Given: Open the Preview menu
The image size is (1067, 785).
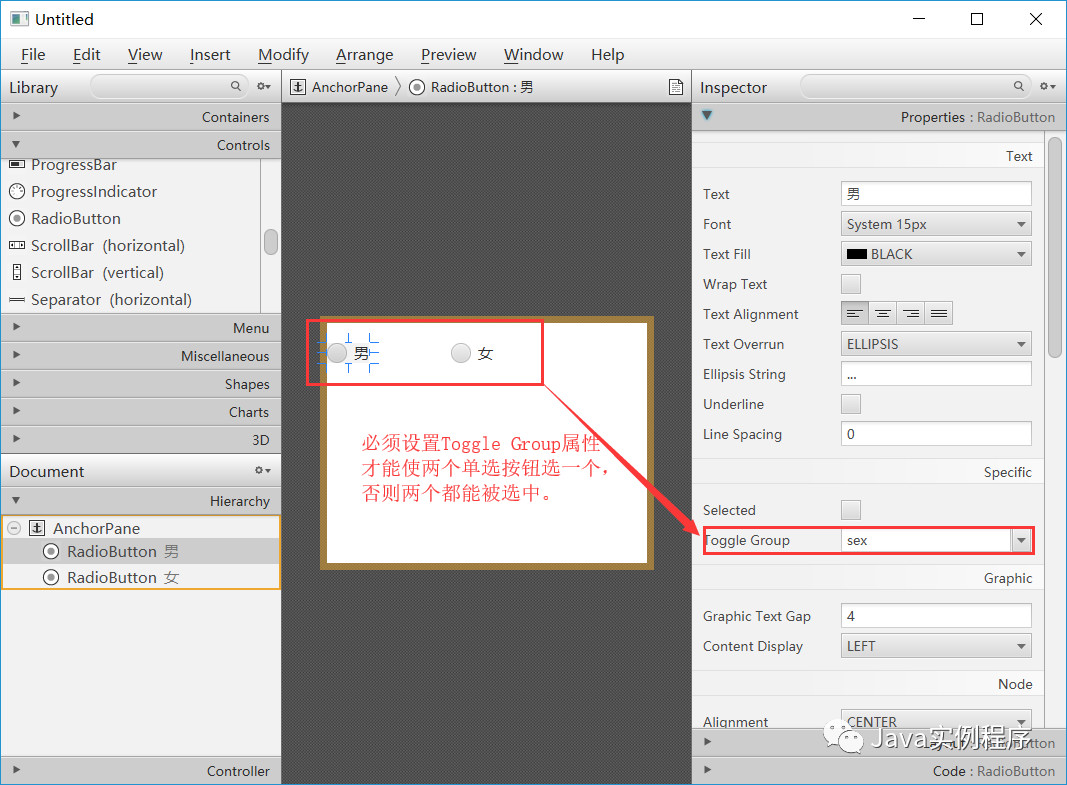Looking at the screenshot, I should 448,54.
